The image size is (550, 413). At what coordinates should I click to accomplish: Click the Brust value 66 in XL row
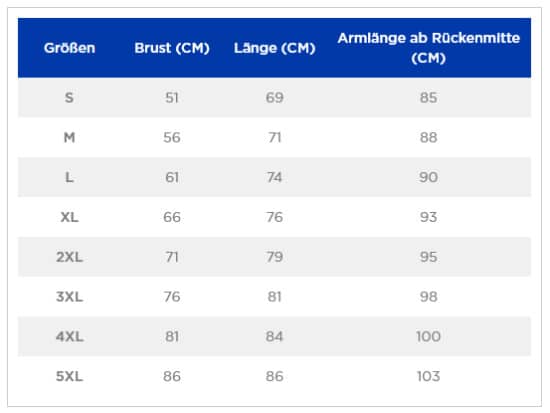coord(172,217)
